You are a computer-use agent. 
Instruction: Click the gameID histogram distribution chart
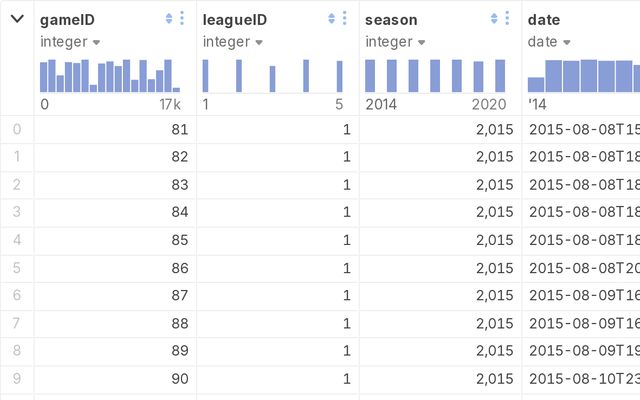110,75
